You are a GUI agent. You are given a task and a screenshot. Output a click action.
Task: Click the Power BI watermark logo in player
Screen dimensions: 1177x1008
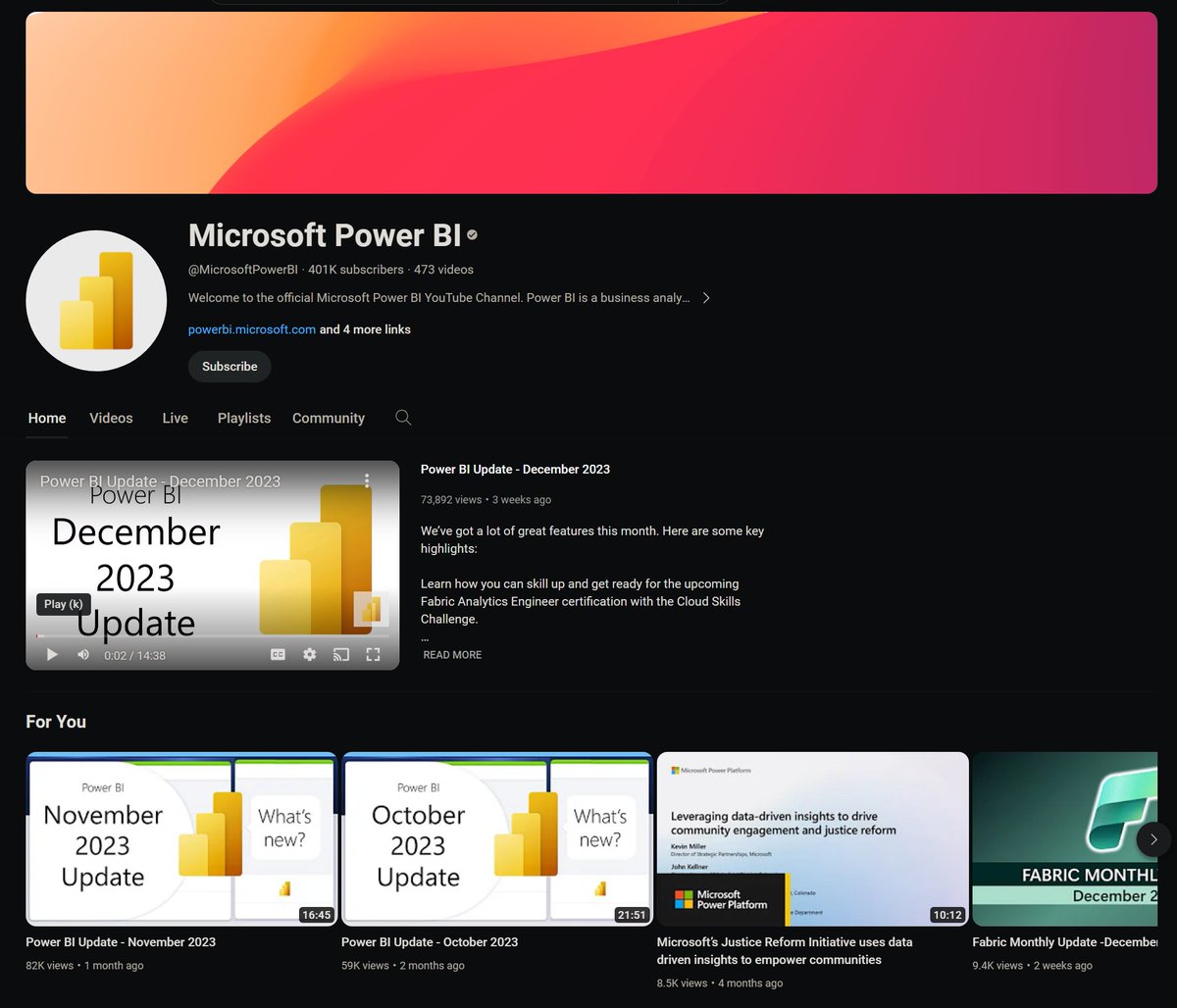pyautogui.click(x=371, y=609)
